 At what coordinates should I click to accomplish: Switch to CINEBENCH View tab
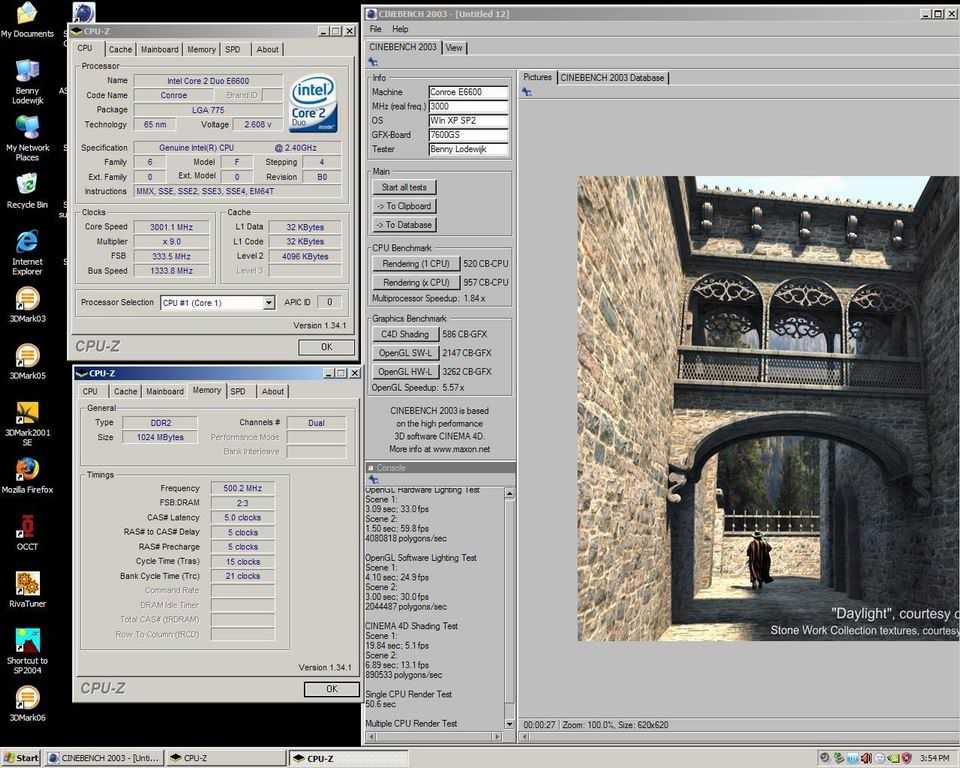coord(454,48)
